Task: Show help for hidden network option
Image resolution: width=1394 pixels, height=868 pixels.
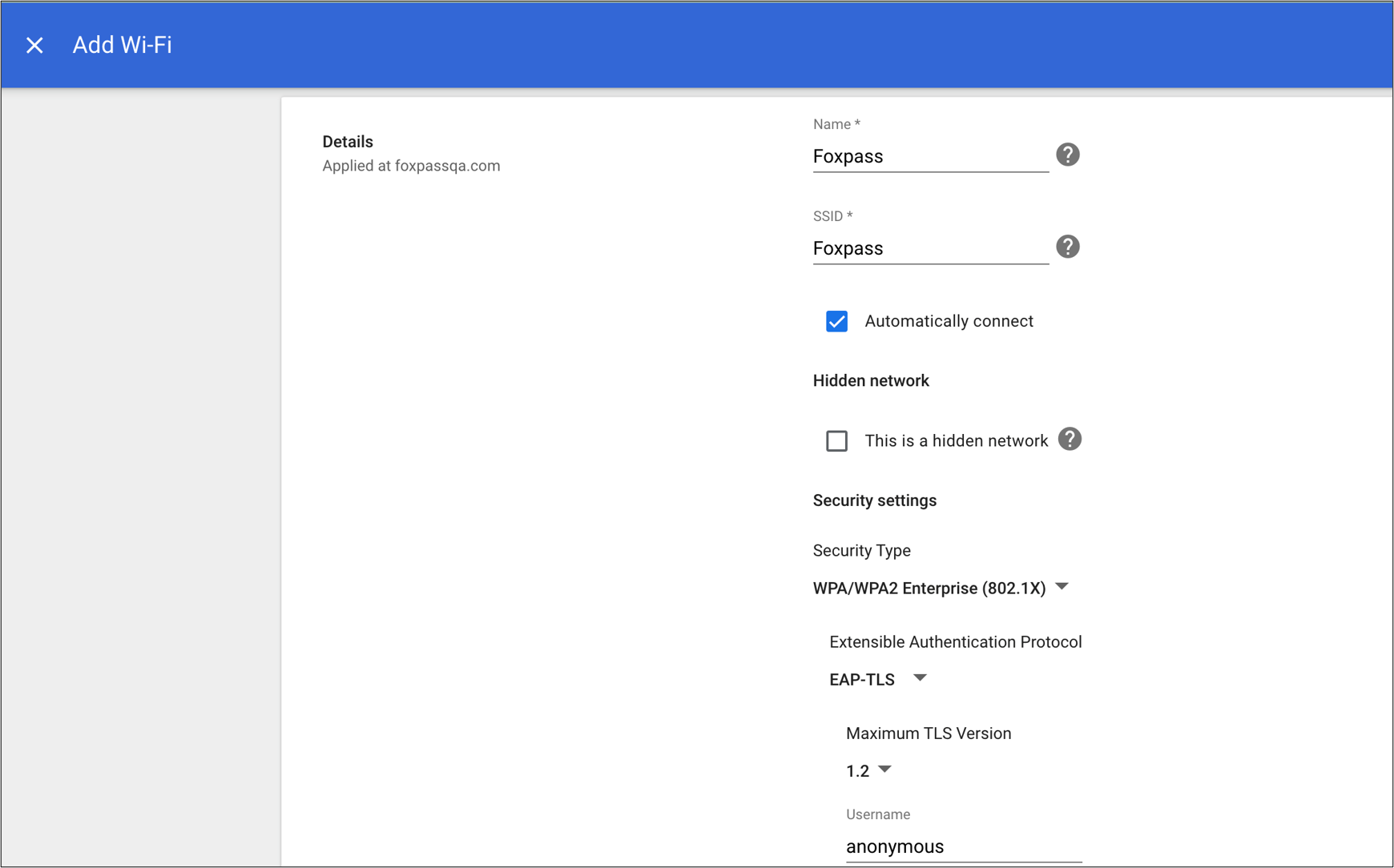Action: click(1070, 440)
